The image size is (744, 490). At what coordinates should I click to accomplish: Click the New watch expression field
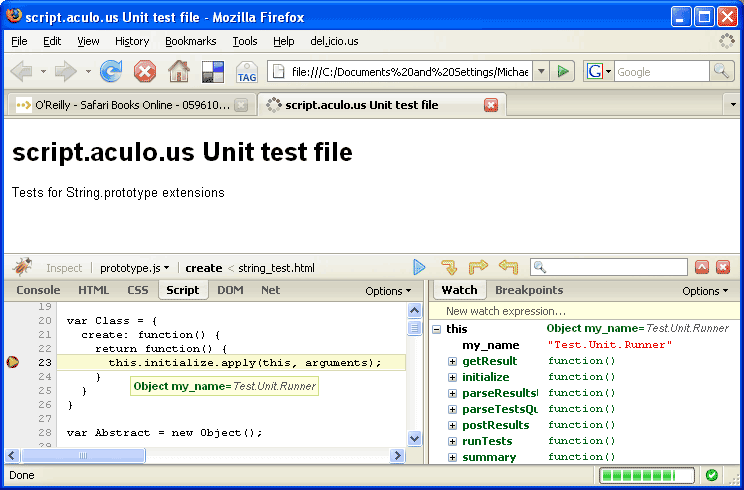[586, 312]
